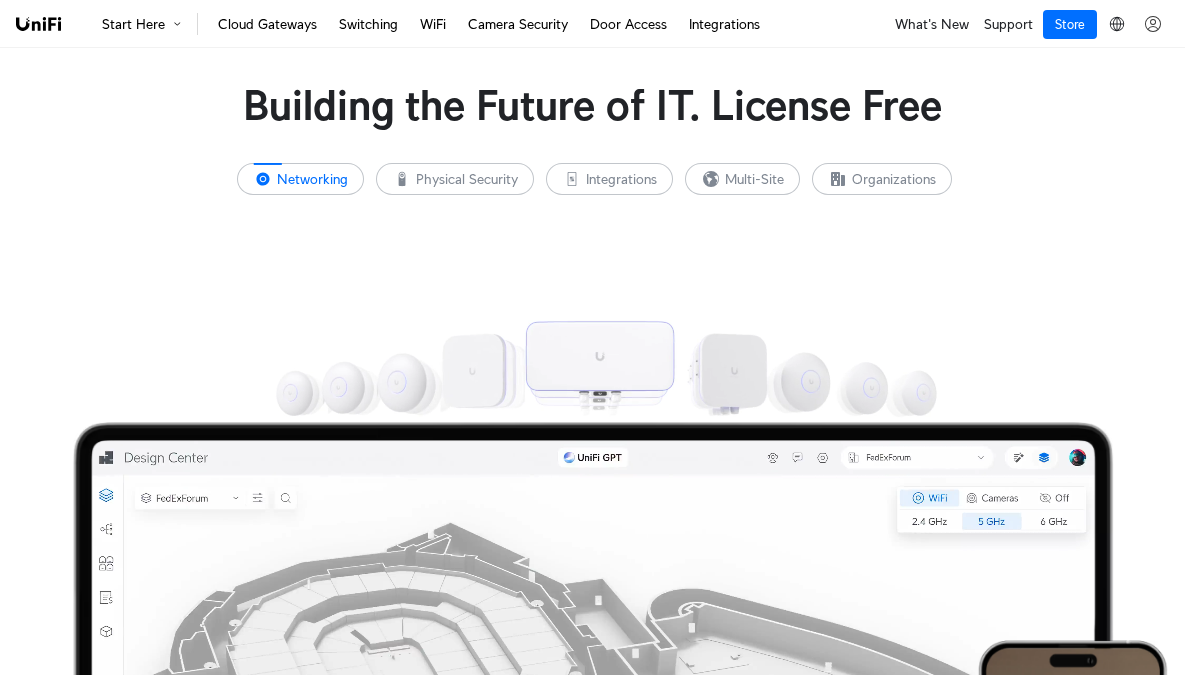Expand the Start Here dropdown
Image resolution: width=1200 pixels, height=675 pixels.
click(141, 24)
